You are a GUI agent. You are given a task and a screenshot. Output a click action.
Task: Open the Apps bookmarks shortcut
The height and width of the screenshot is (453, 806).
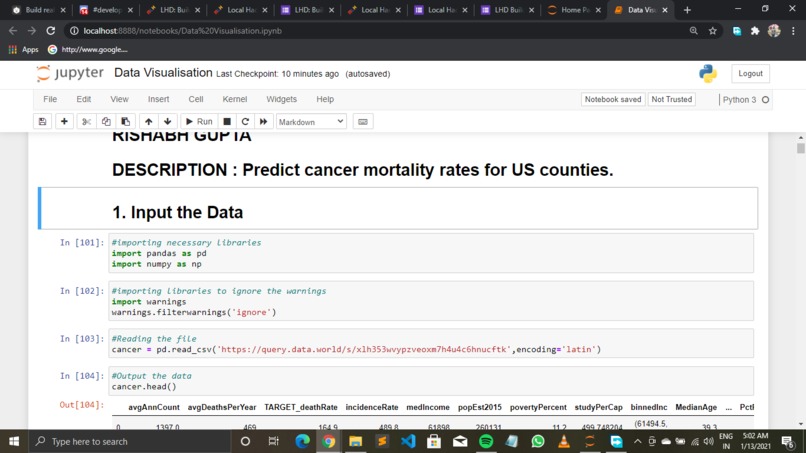23,49
